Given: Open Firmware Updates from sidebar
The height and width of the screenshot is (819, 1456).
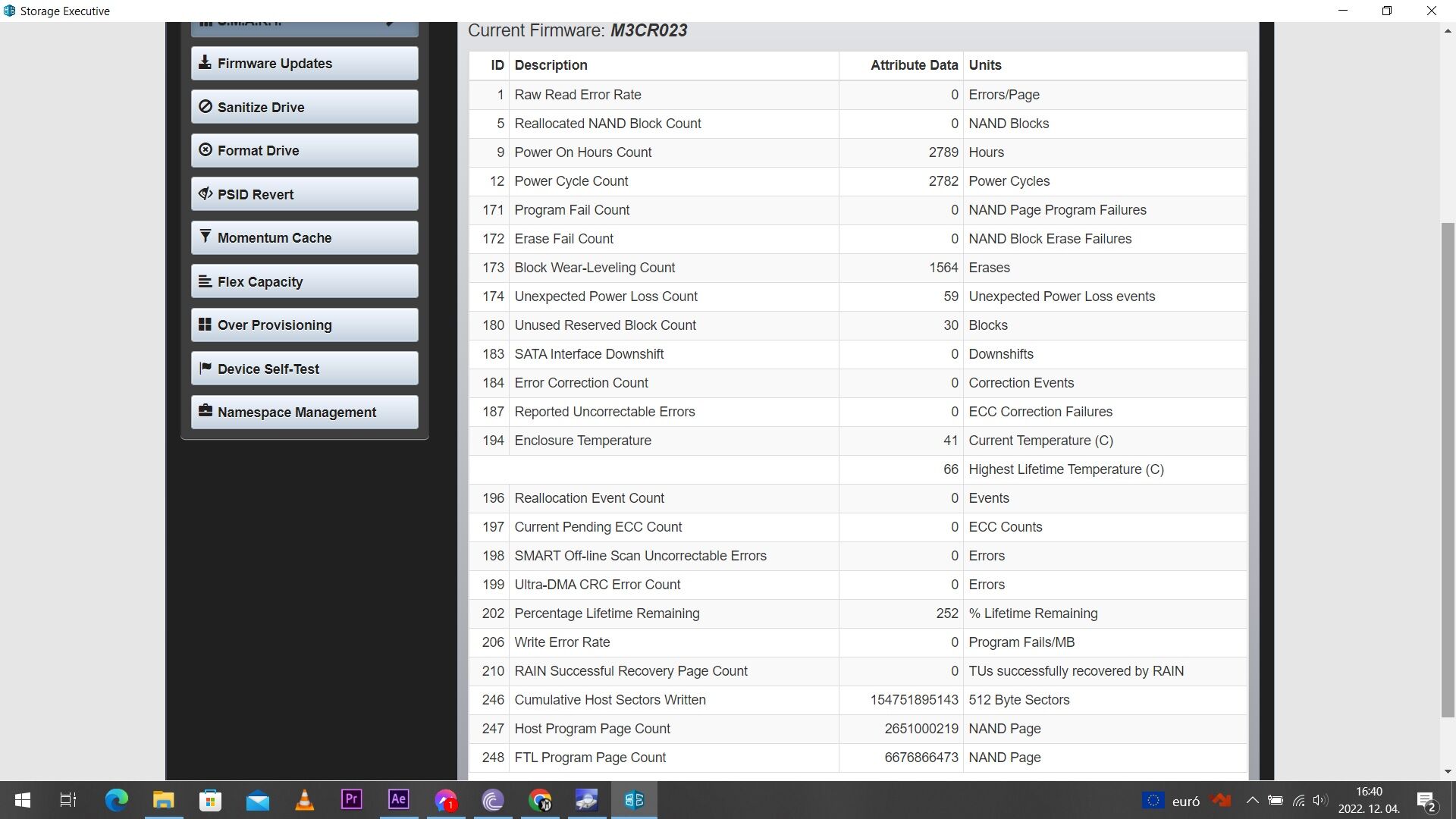Looking at the screenshot, I should coord(304,64).
